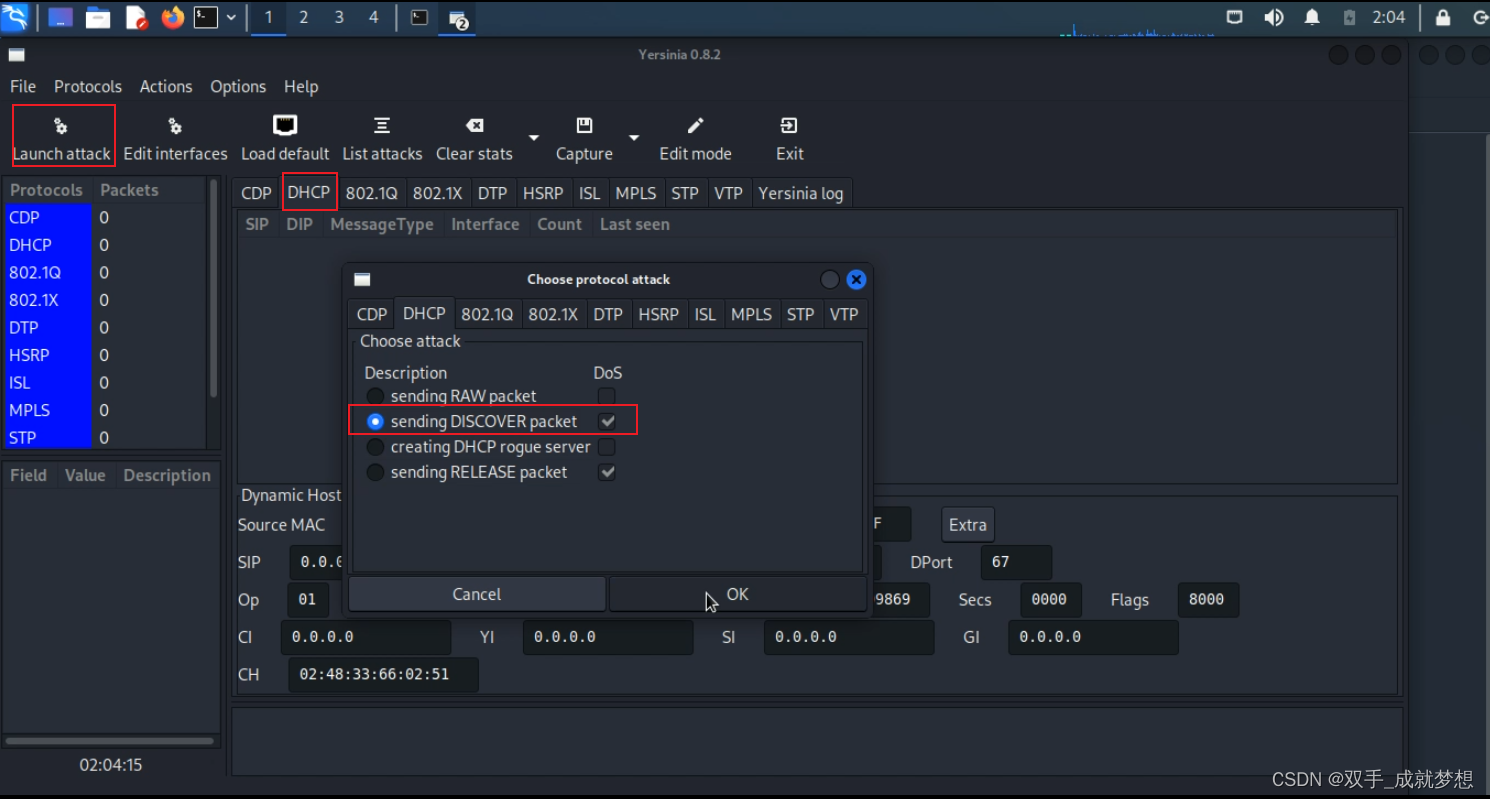Select creating DHCP rogue server radio button

pos(375,447)
